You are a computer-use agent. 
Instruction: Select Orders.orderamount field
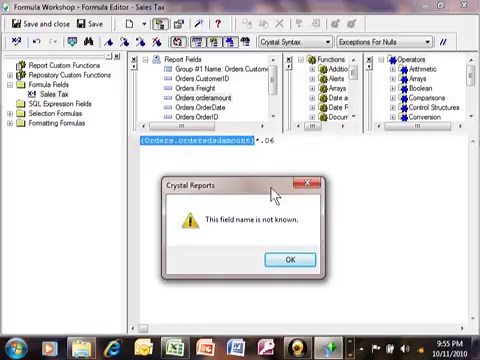coord(203,98)
